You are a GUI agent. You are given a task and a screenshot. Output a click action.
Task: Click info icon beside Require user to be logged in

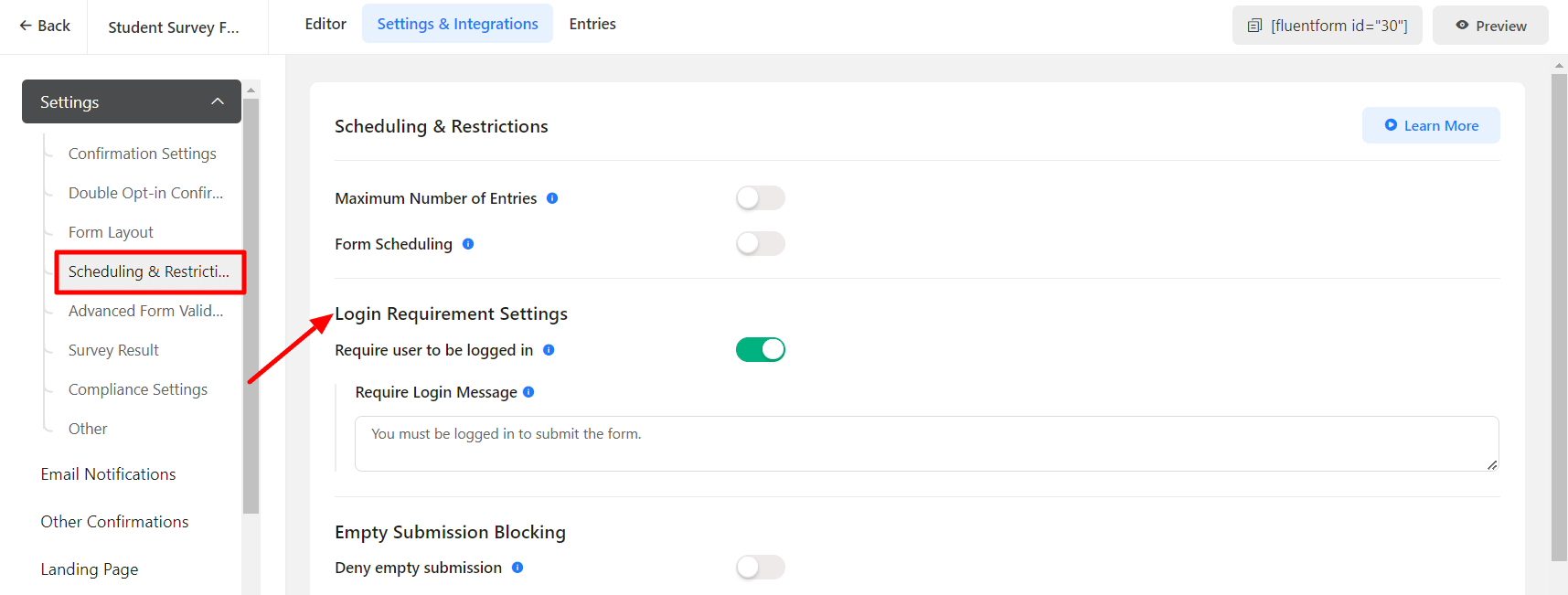click(549, 350)
